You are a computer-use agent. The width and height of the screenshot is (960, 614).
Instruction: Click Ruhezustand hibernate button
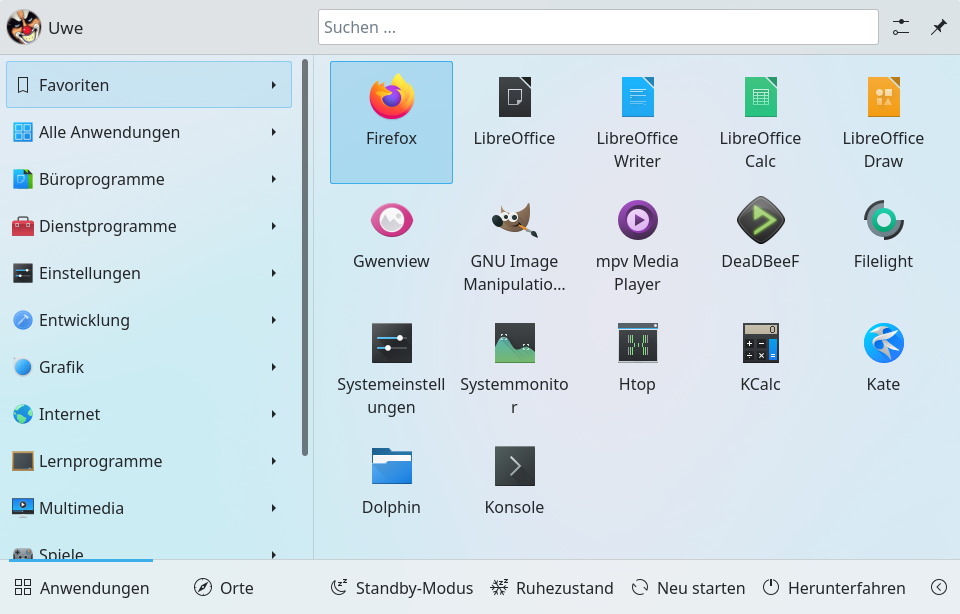click(552, 588)
